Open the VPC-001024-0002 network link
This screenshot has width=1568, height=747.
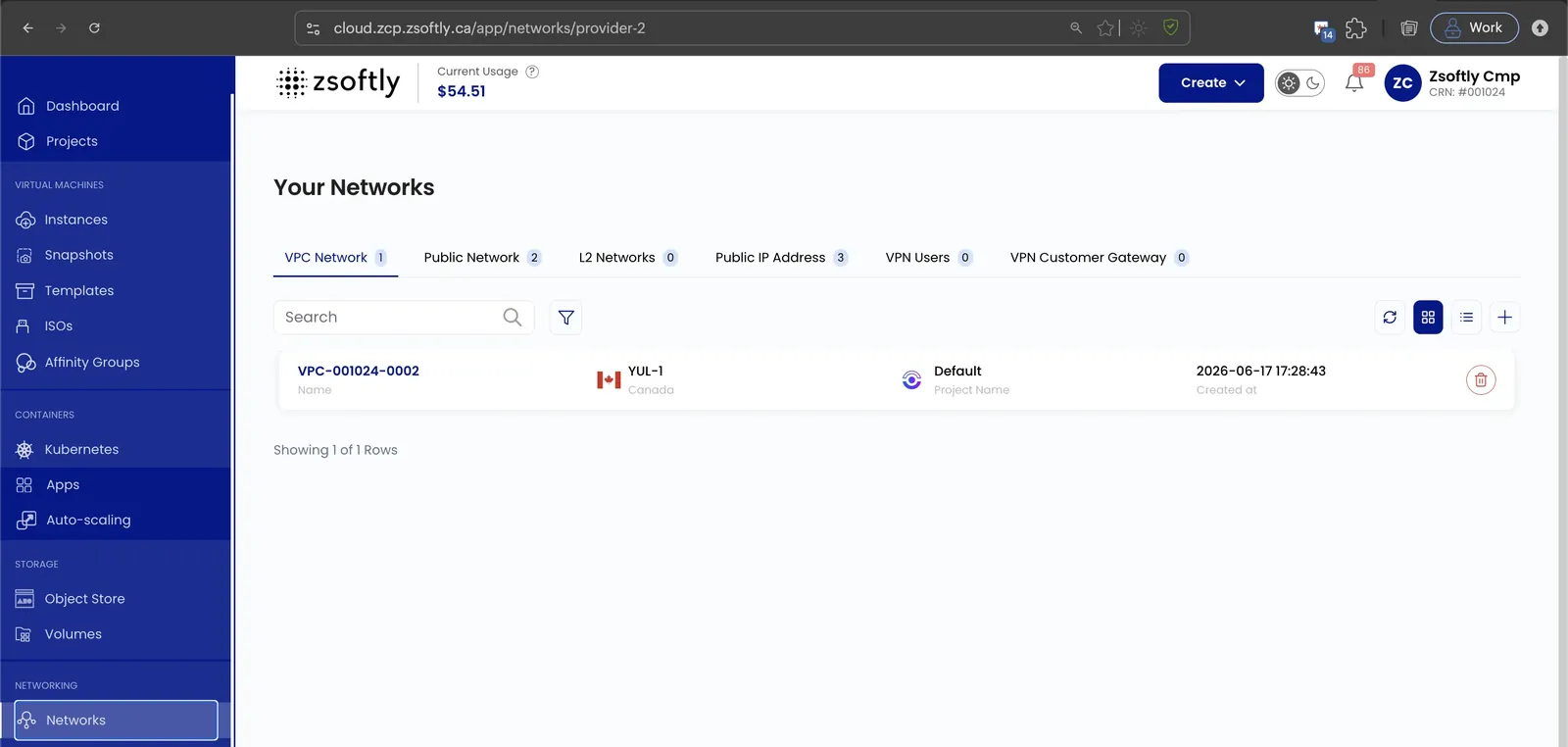tap(359, 371)
